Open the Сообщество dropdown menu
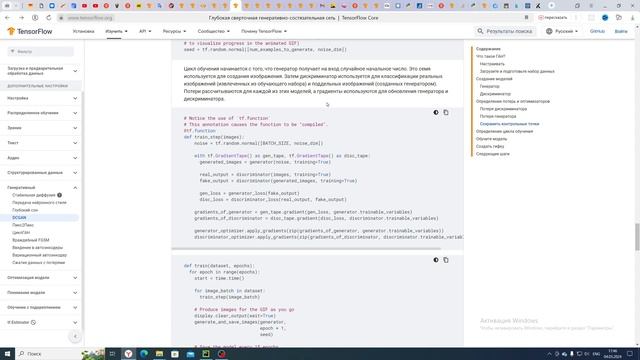This screenshot has height=360, width=640. click(x=213, y=31)
